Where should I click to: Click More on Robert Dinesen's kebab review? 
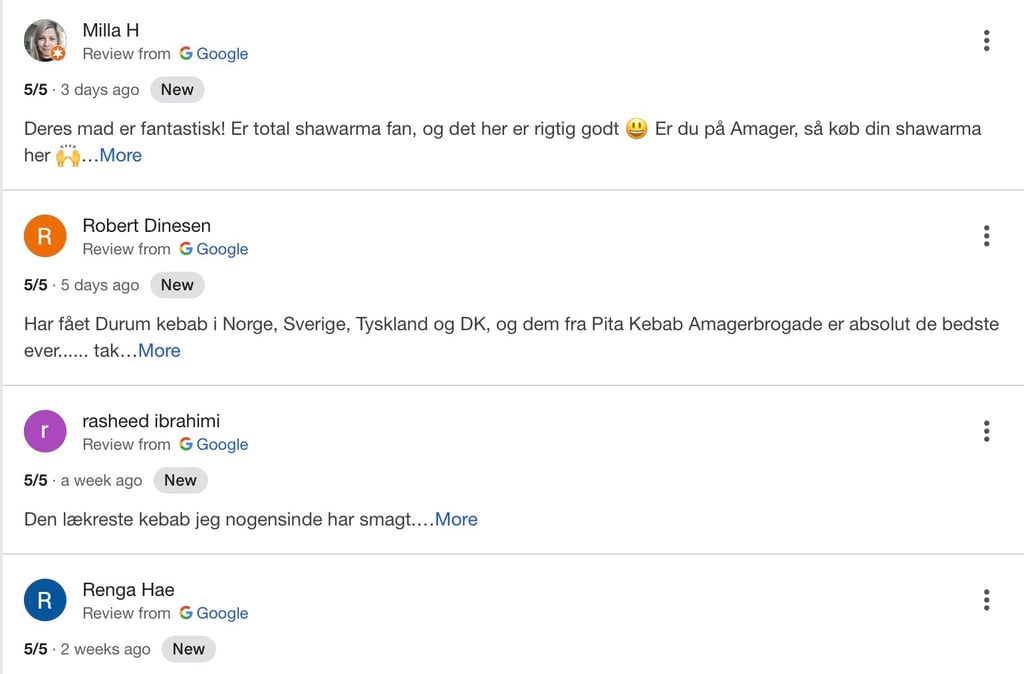pos(158,350)
